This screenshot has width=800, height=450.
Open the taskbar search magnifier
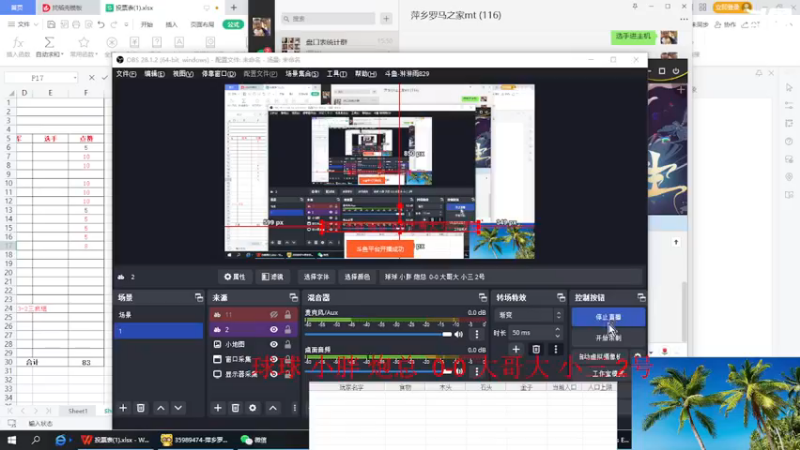36,440
